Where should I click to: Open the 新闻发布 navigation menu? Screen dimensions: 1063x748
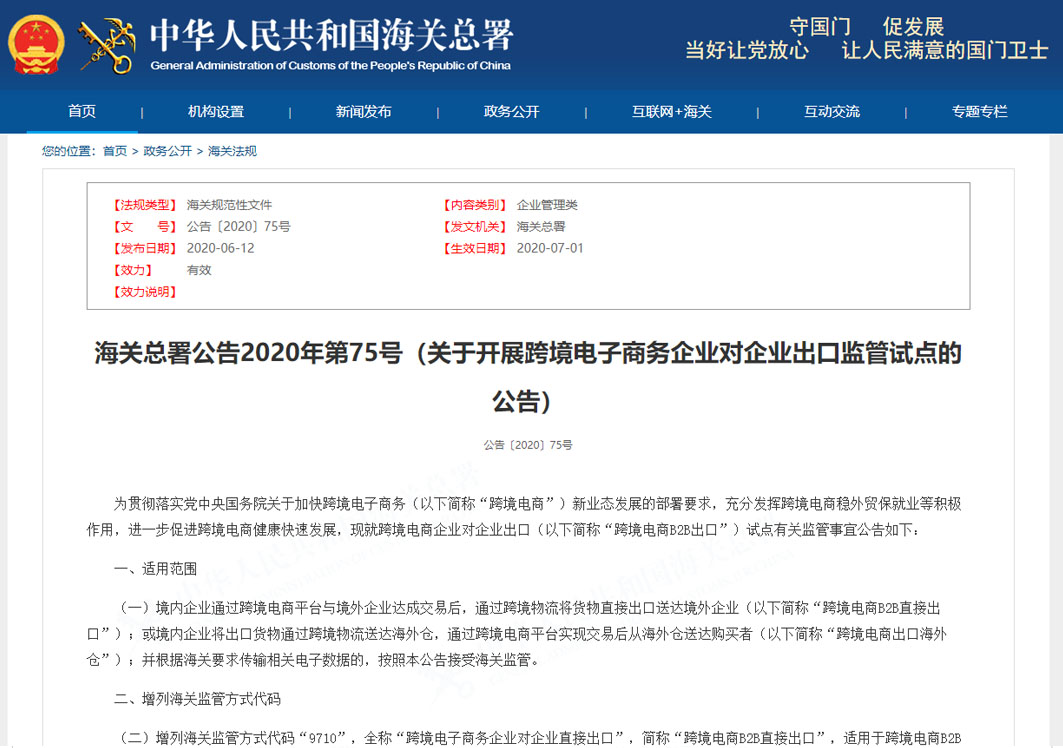[364, 111]
